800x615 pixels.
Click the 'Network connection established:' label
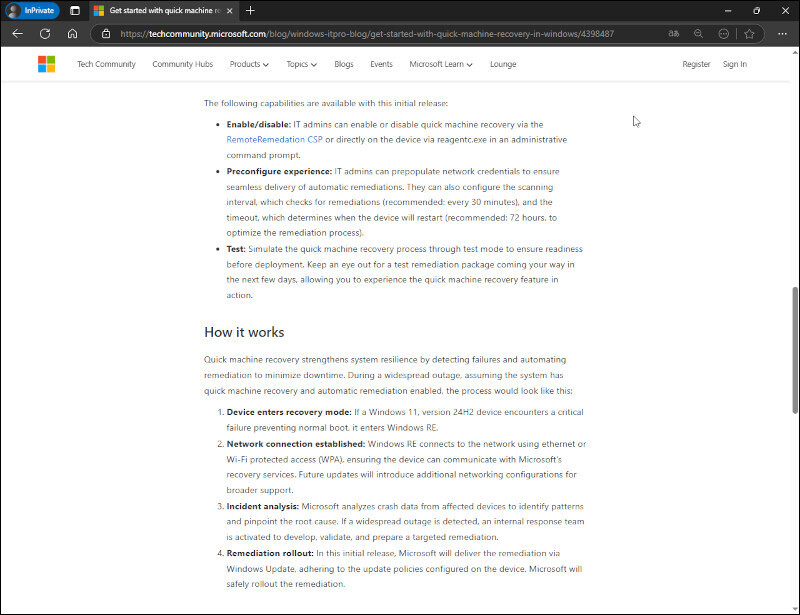[296, 444]
